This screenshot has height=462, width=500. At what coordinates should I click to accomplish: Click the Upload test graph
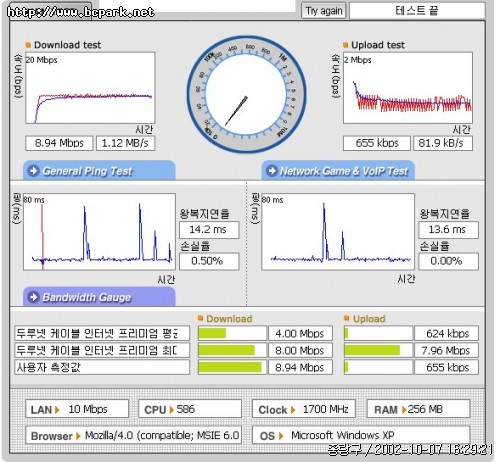point(408,88)
